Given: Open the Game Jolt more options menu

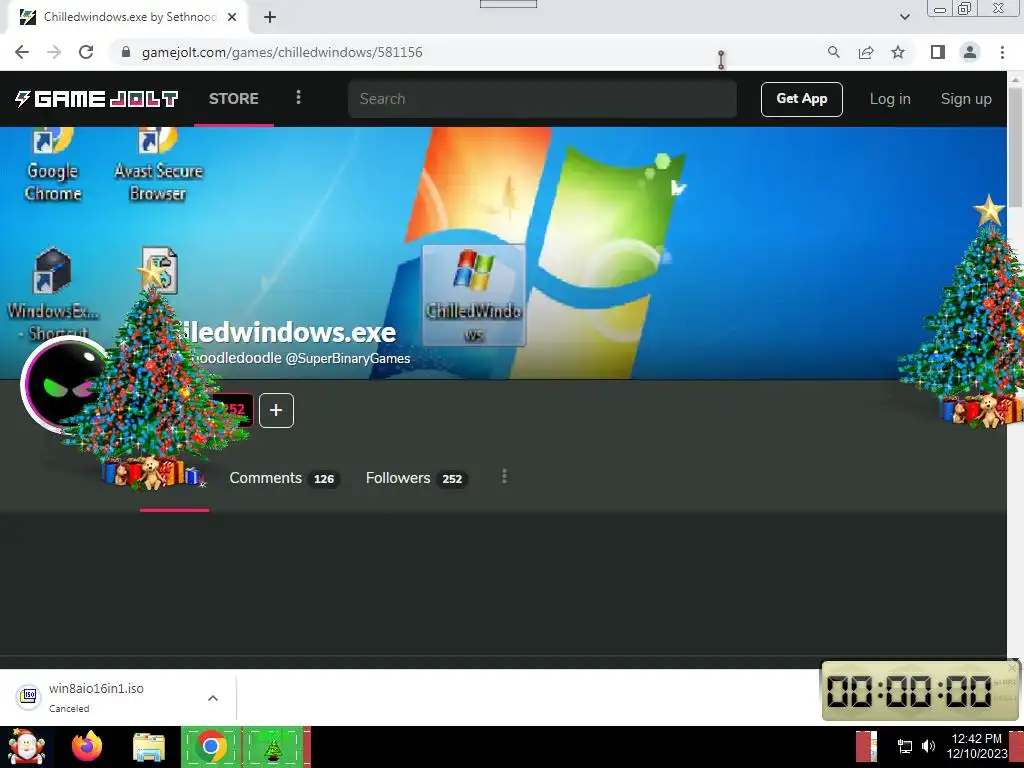Looking at the screenshot, I should click(x=298, y=97).
